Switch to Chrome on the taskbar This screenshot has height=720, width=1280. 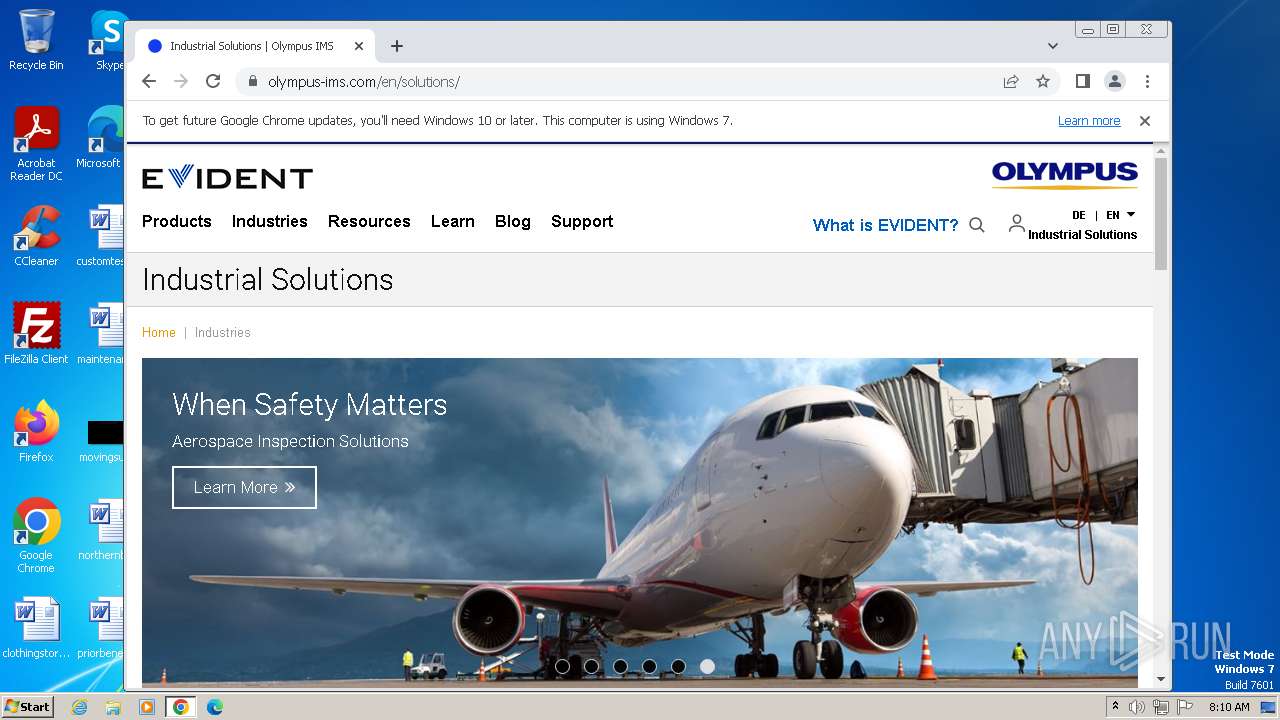click(181, 707)
